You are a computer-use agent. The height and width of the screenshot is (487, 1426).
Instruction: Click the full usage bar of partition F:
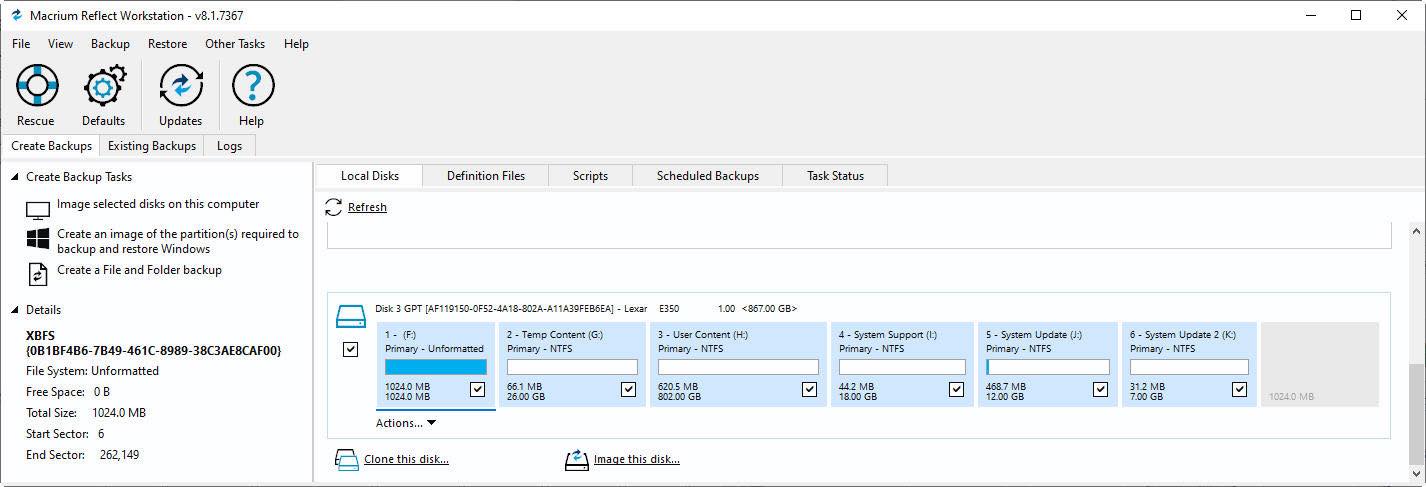tap(436, 367)
